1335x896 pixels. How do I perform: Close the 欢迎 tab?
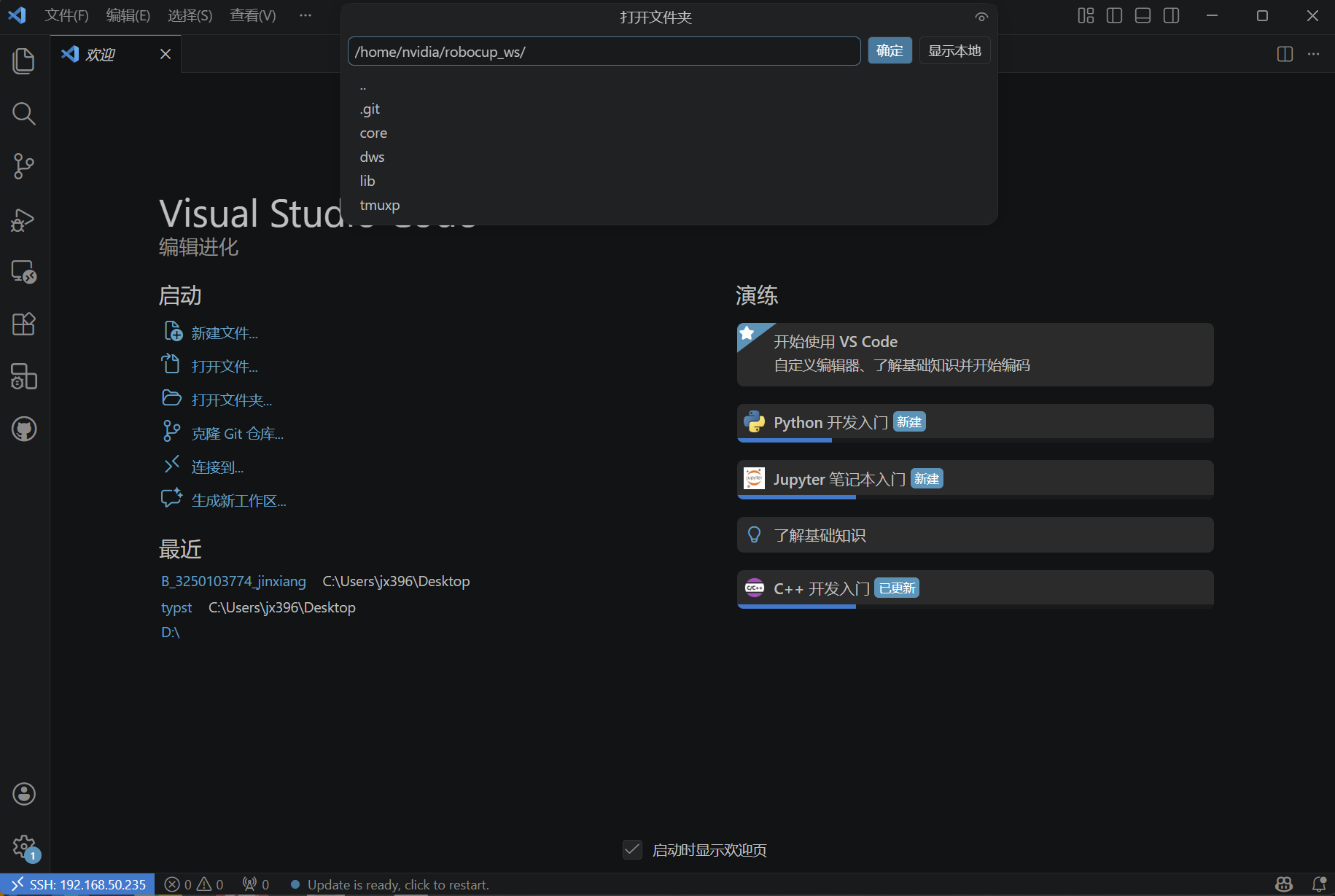(166, 54)
